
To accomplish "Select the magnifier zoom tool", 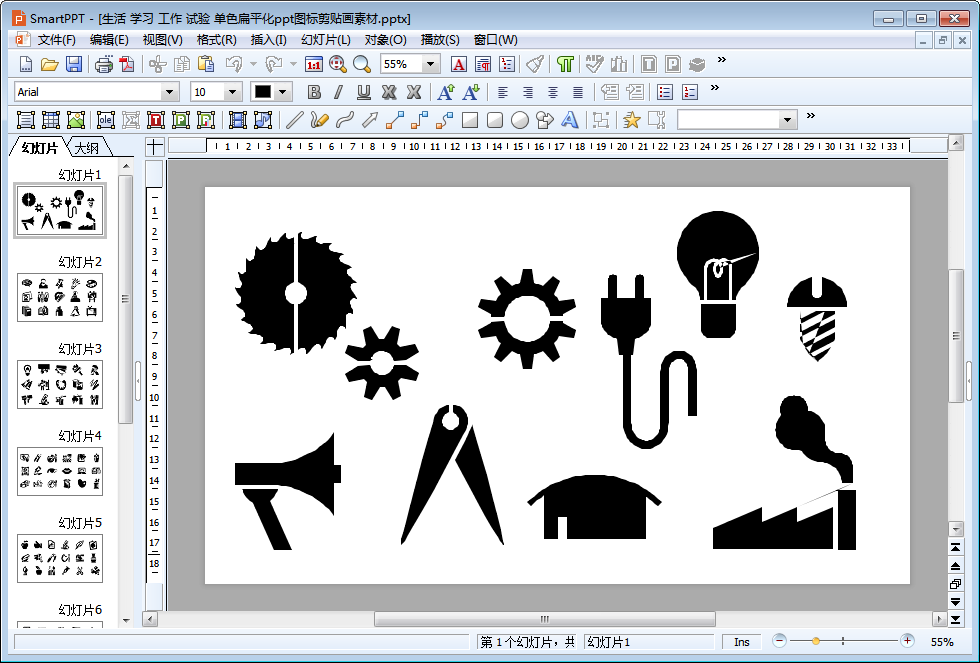I will coord(362,64).
